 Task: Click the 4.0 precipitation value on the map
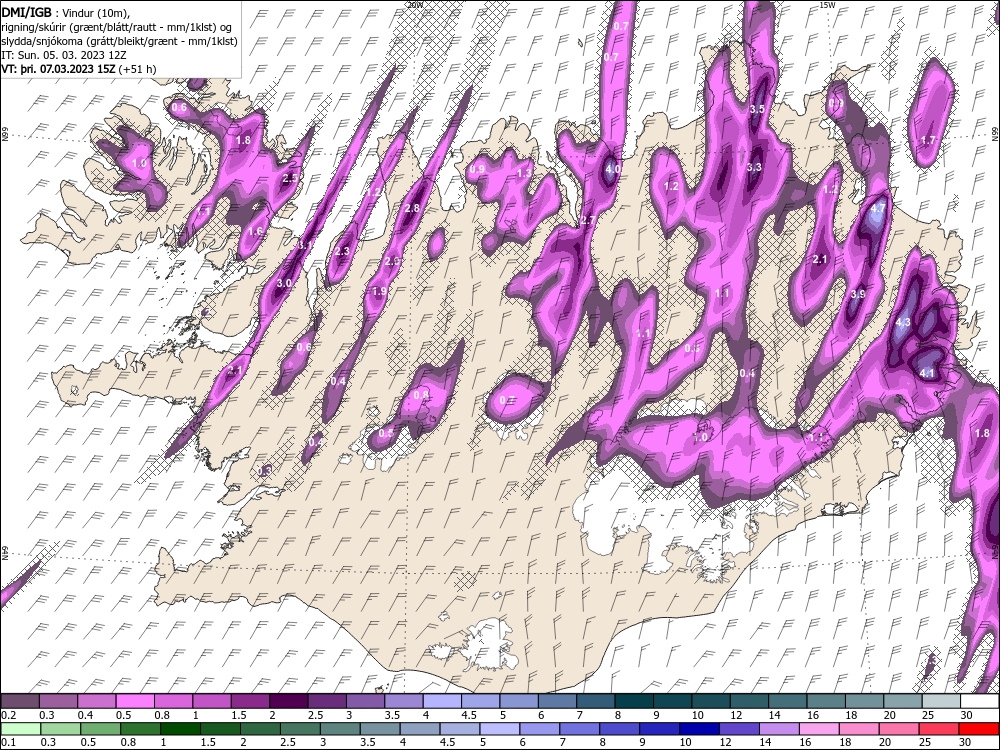coord(614,169)
